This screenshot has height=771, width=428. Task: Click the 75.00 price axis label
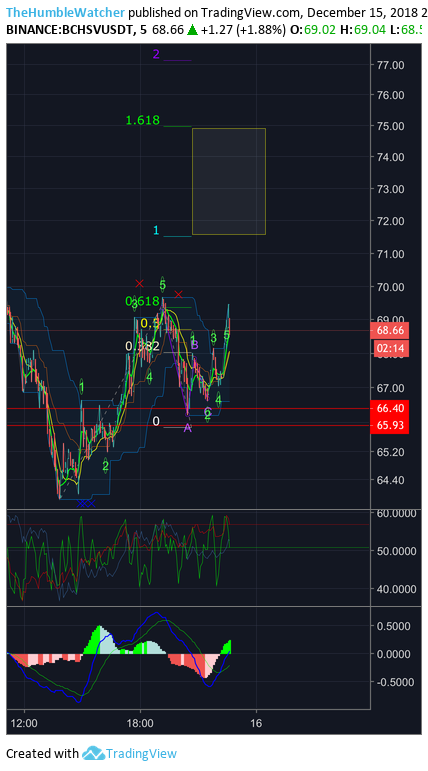click(391, 126)
